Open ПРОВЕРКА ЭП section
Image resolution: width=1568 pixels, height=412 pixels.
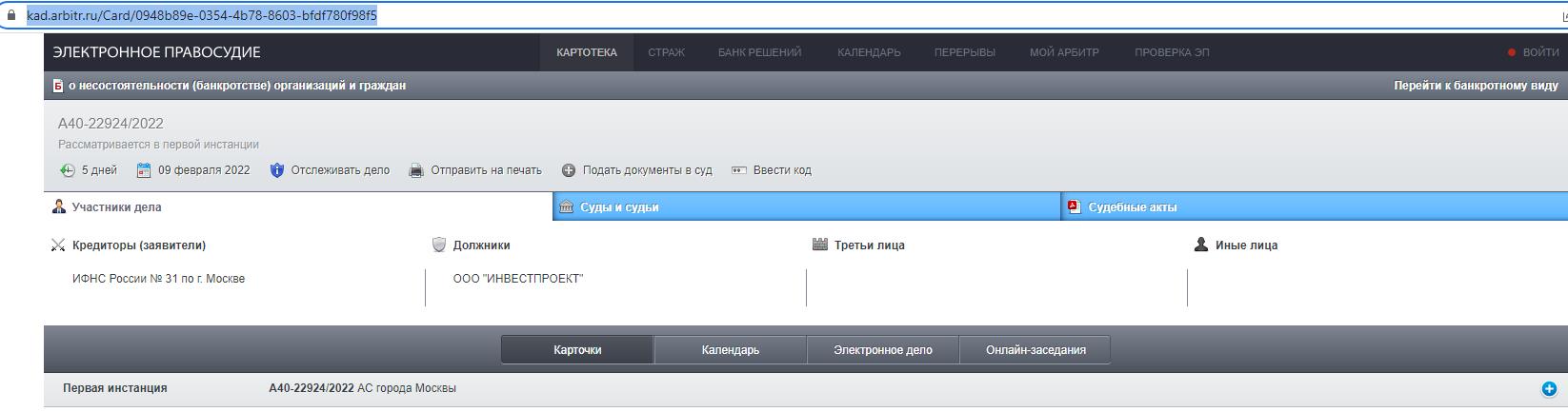pos(1172,52)
